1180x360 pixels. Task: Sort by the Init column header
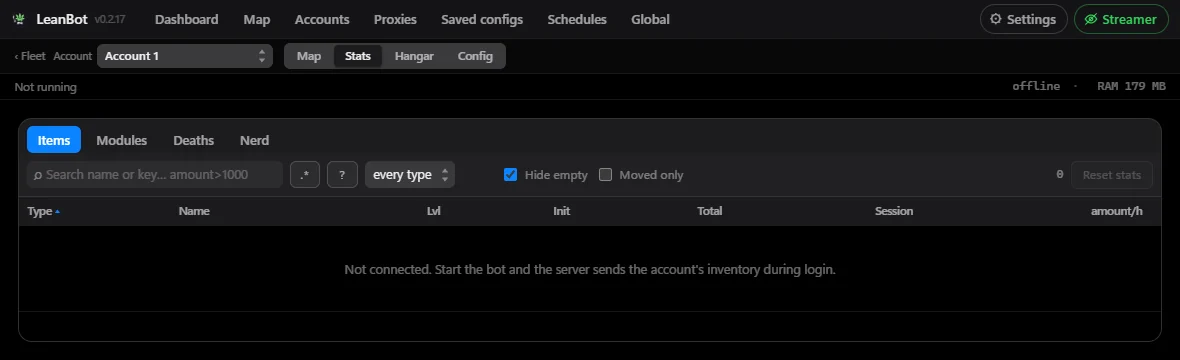[x=561, y=212]
